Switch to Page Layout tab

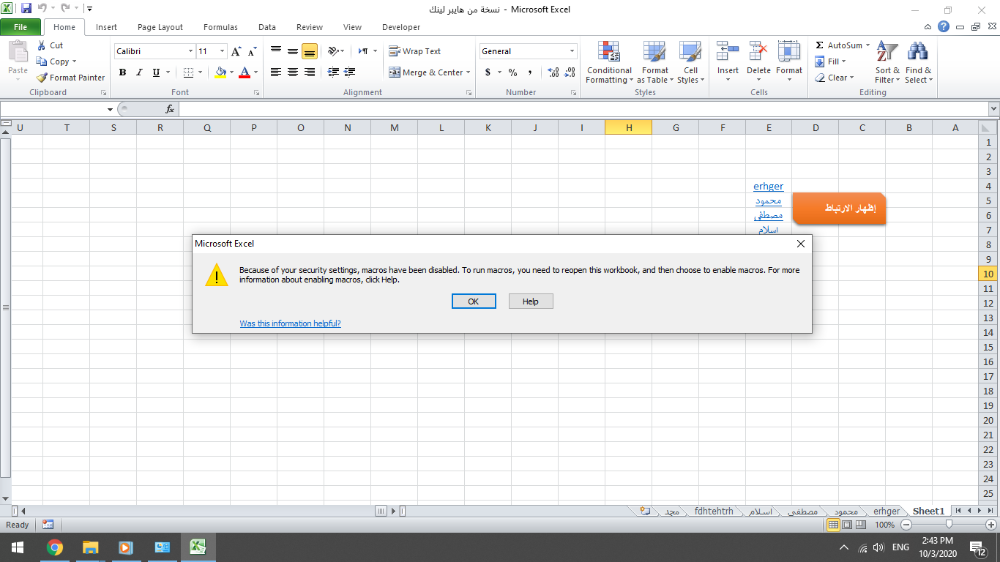point(159,27)
